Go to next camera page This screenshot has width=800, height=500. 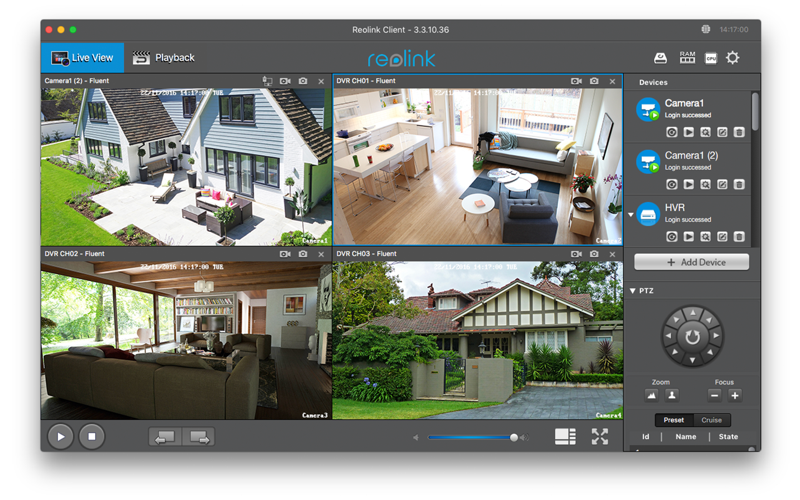[x=198, y=437]
